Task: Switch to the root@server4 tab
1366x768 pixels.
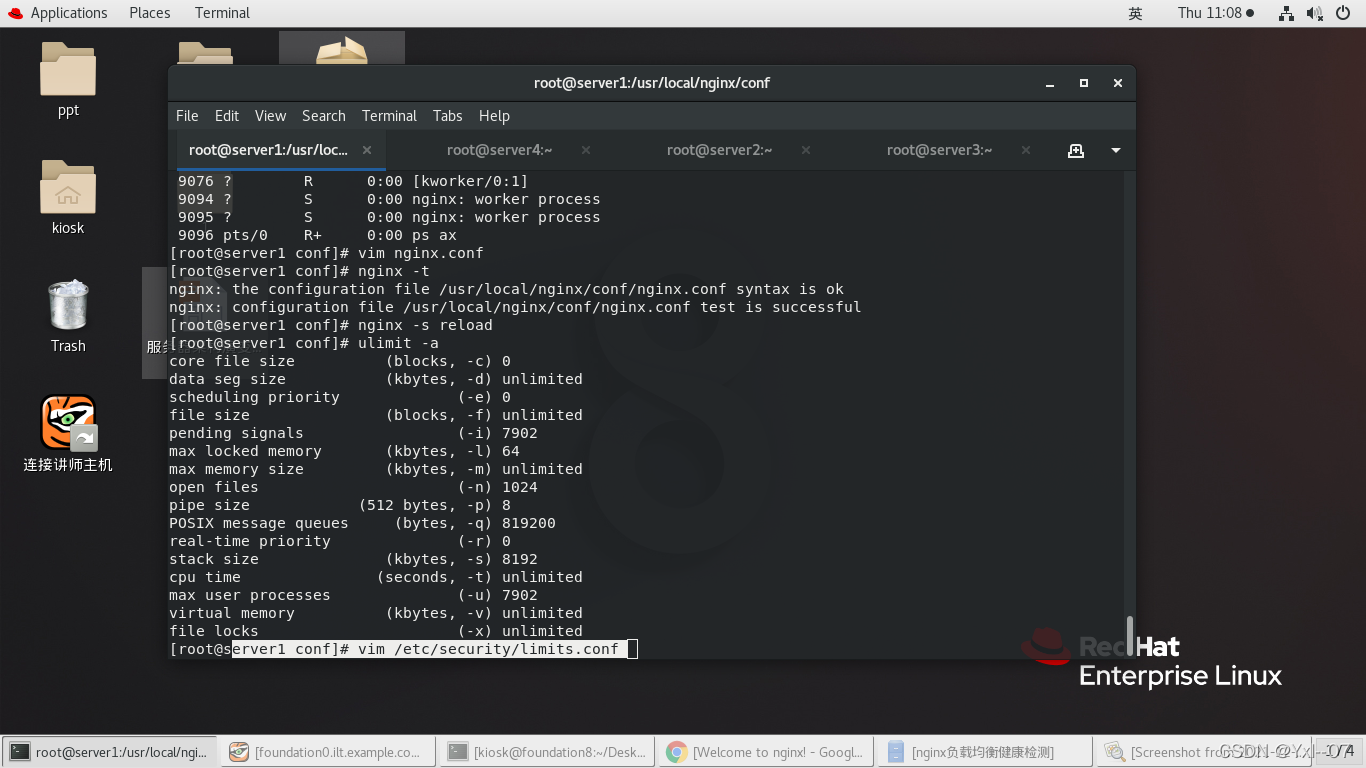Action: [x=500, y=150]
